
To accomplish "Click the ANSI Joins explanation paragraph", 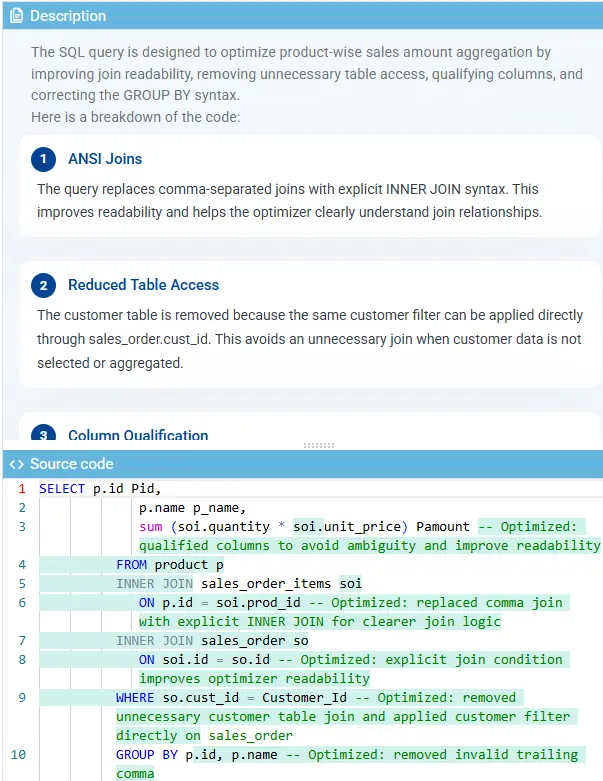I will (x=289, y=201).
